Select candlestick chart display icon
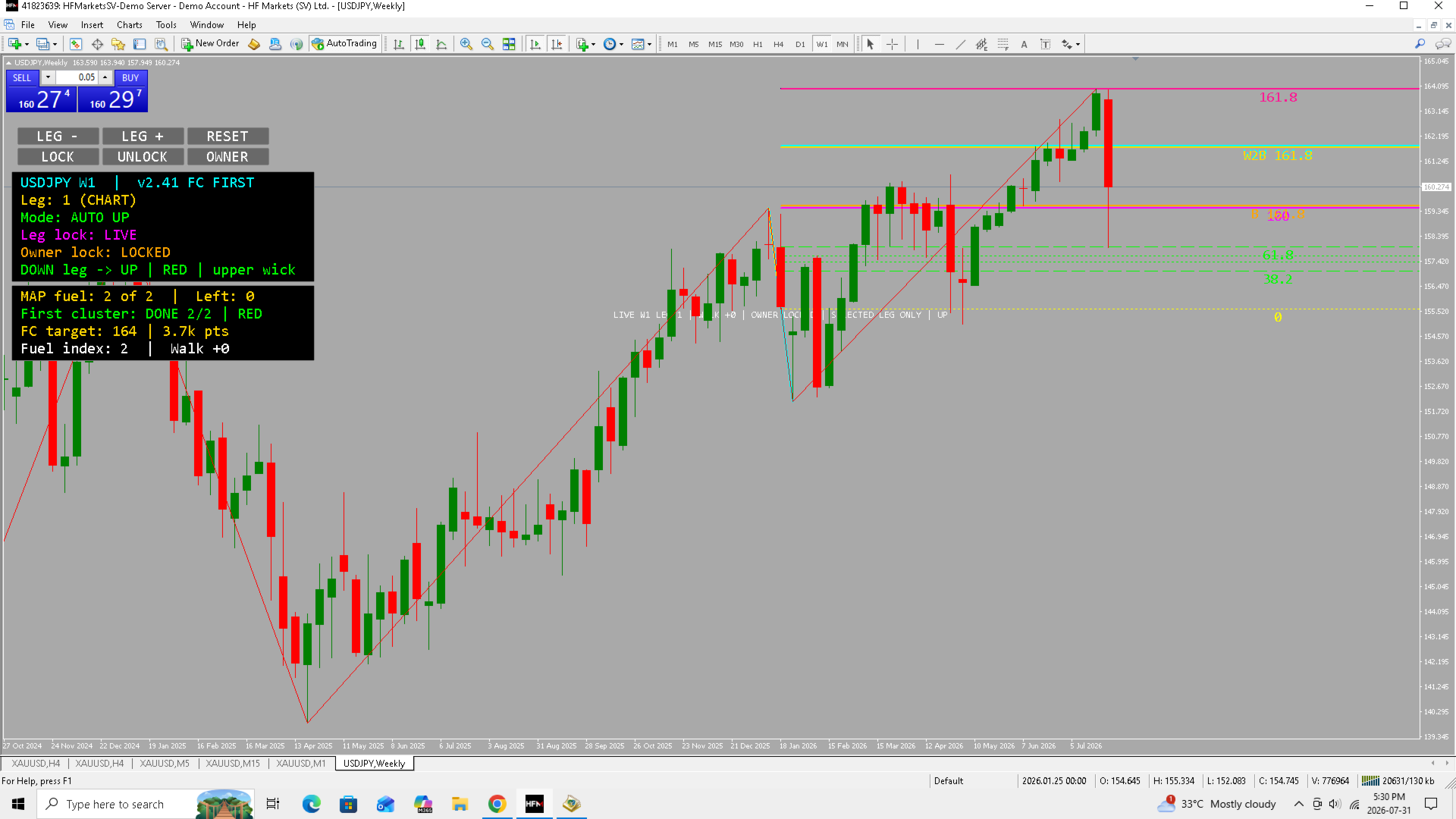 420,44
